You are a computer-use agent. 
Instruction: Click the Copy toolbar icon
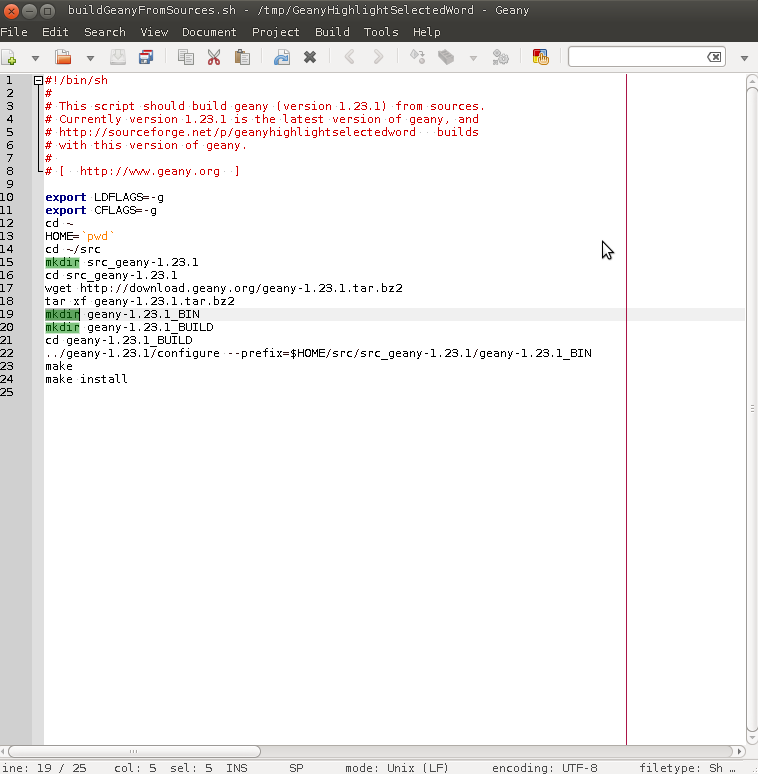185,58
